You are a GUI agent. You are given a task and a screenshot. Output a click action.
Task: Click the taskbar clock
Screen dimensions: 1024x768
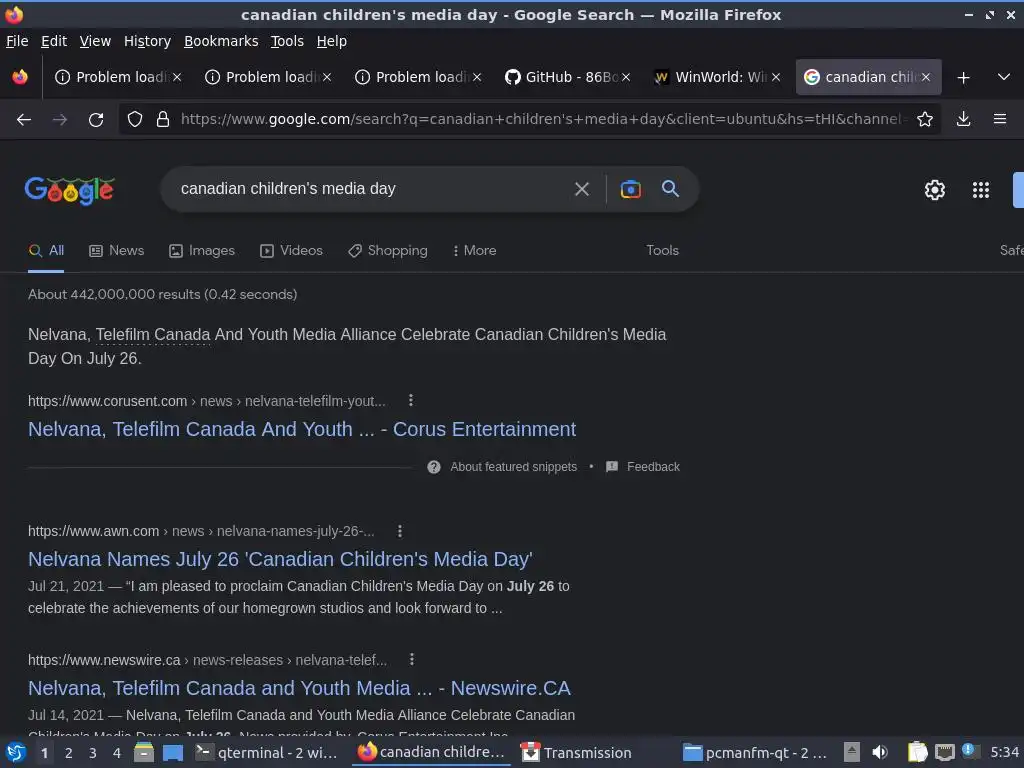click(1004, 753)
